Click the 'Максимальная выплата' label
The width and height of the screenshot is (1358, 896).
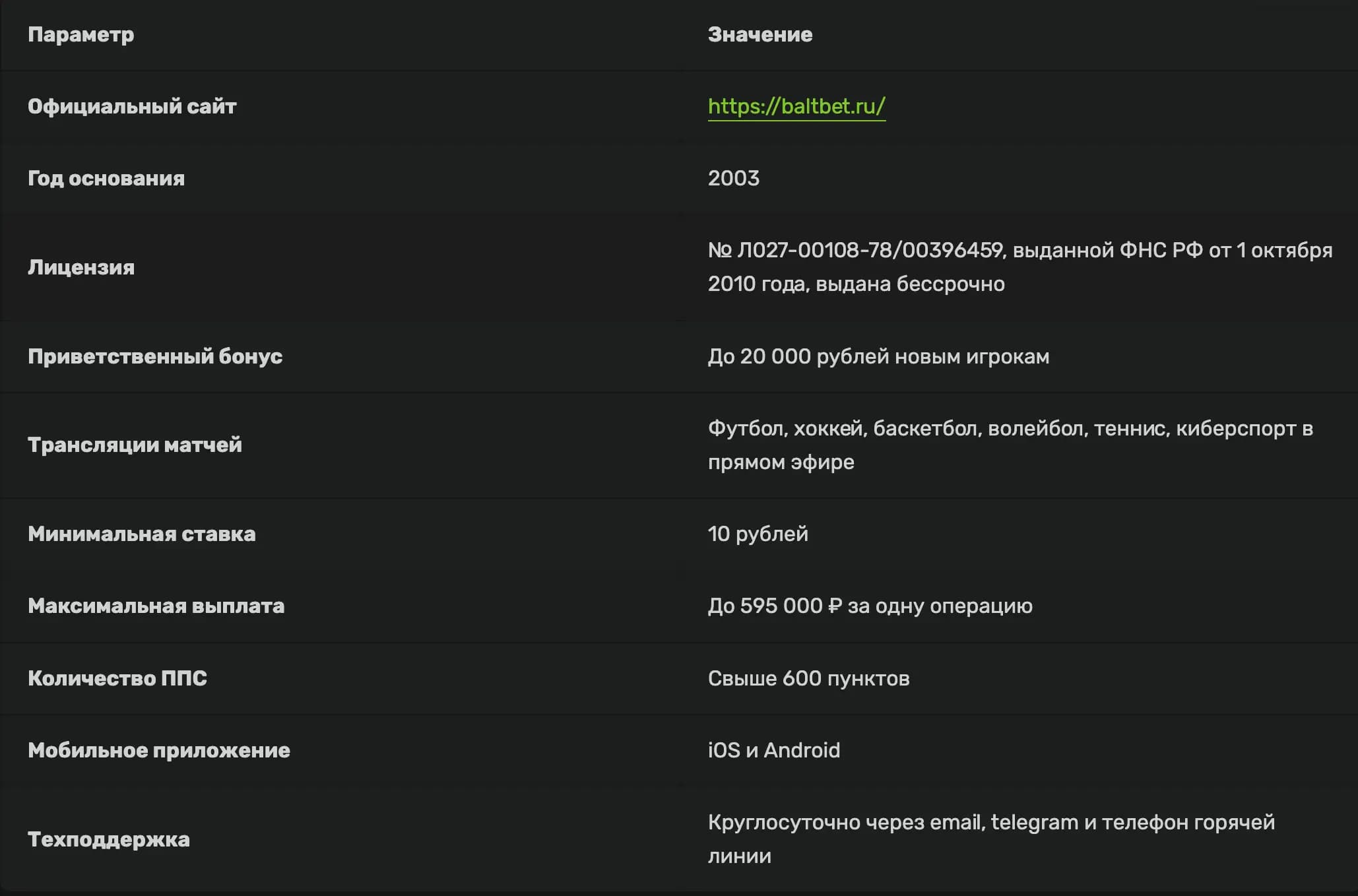pyautogui.click(x=156, y=606)
